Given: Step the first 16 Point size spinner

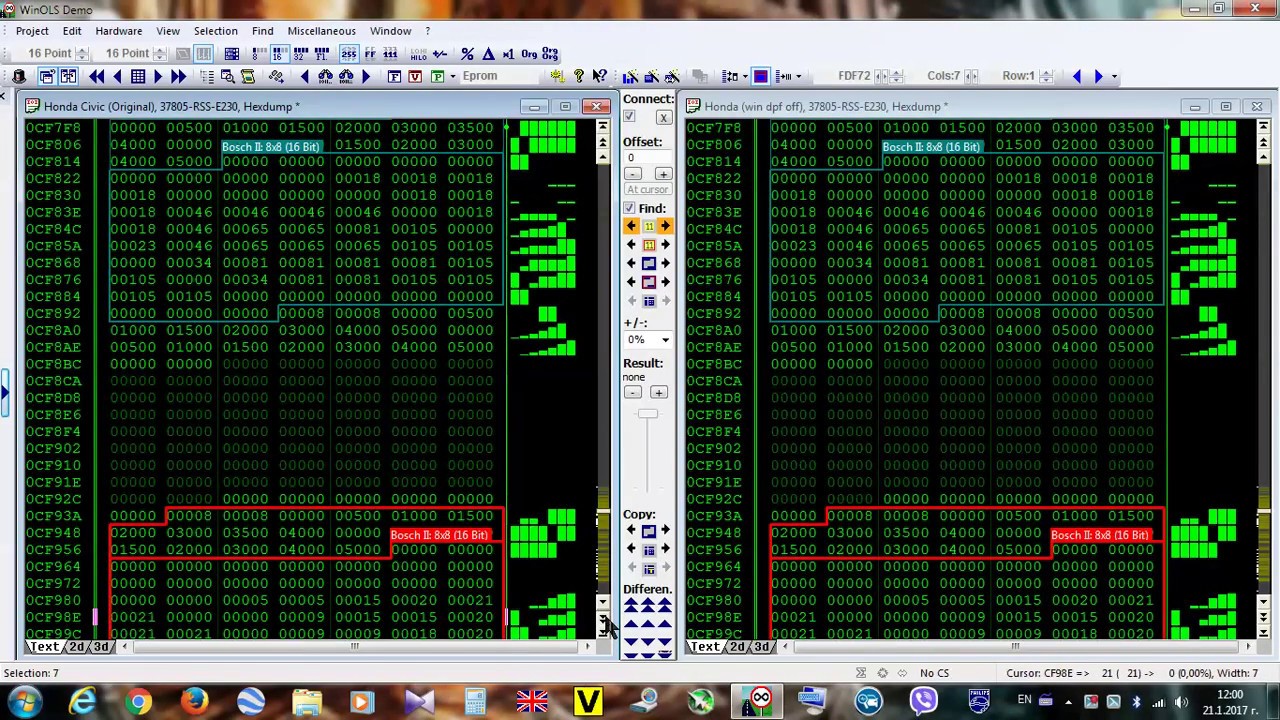Looking at the screenshot, I should click(83, 54).
